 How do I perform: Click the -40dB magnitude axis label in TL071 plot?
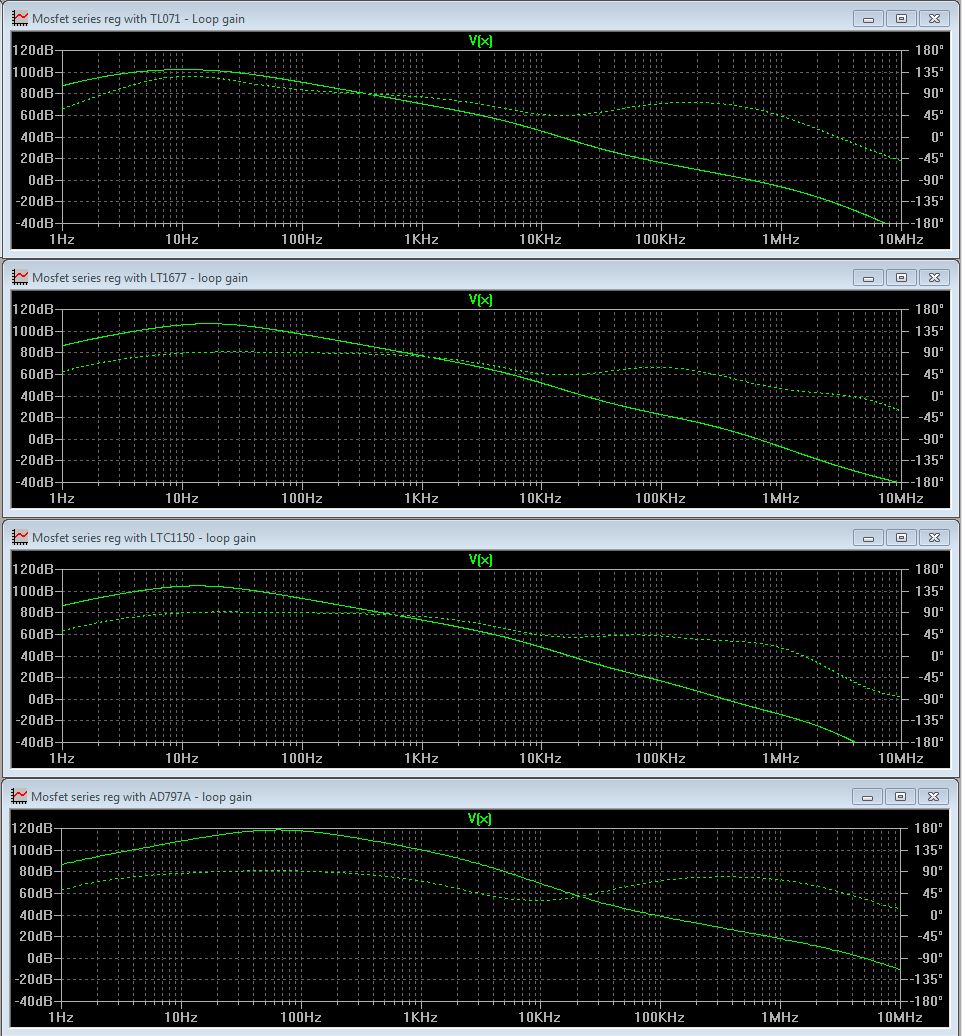[34, 223]
